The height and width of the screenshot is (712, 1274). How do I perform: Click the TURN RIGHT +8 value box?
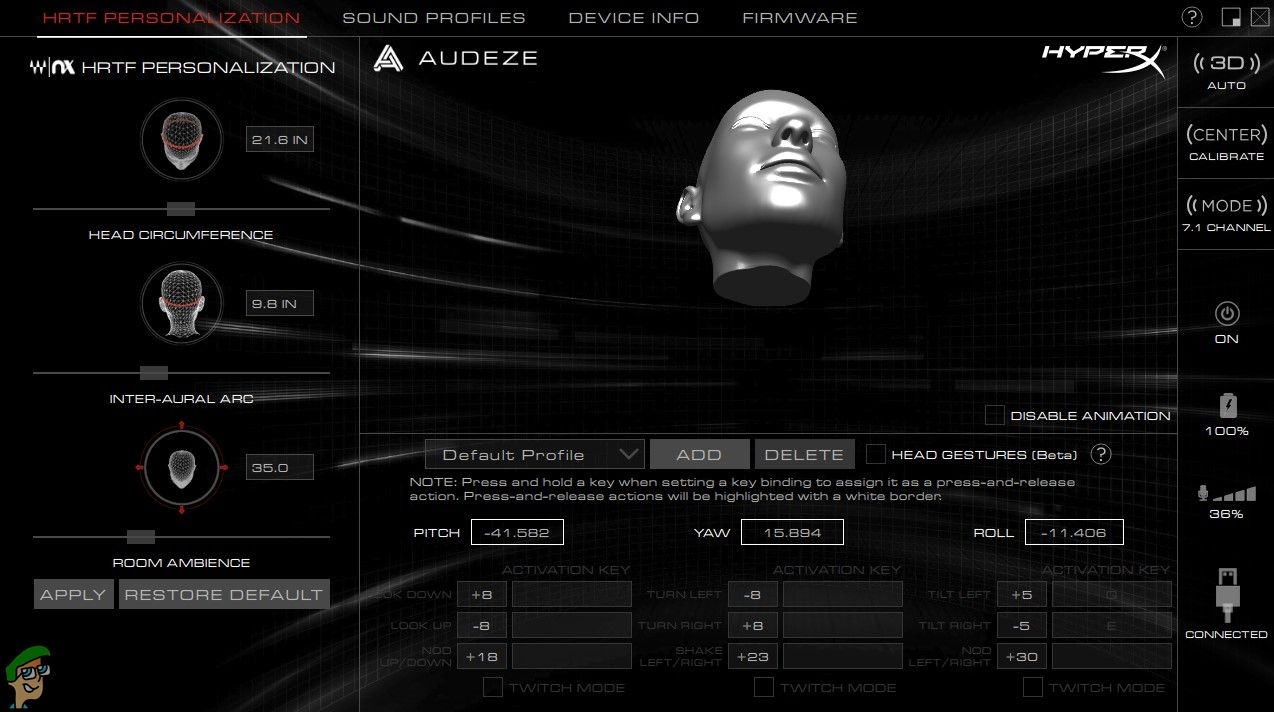pyautogui.click(x=752, y=625)
